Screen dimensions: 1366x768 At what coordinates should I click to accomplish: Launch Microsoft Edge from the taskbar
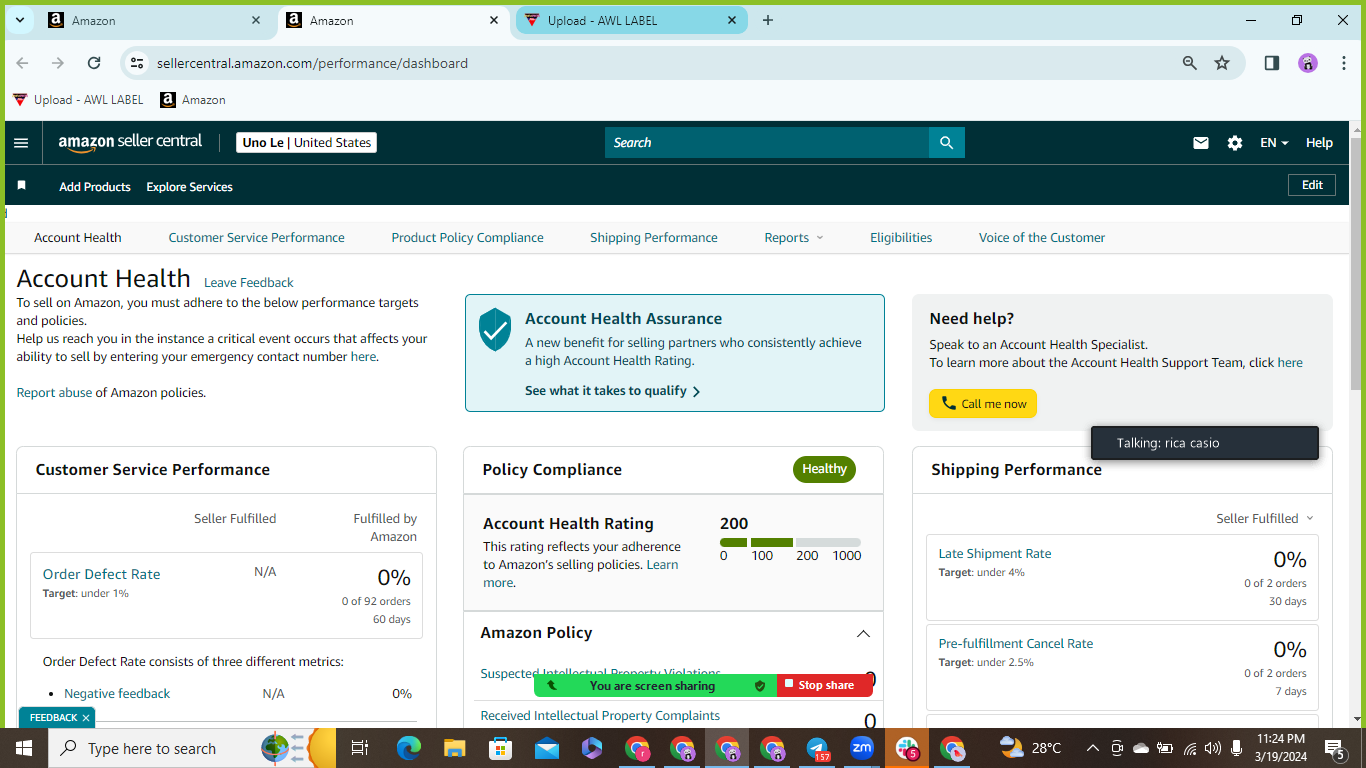[x=409, y=748]
